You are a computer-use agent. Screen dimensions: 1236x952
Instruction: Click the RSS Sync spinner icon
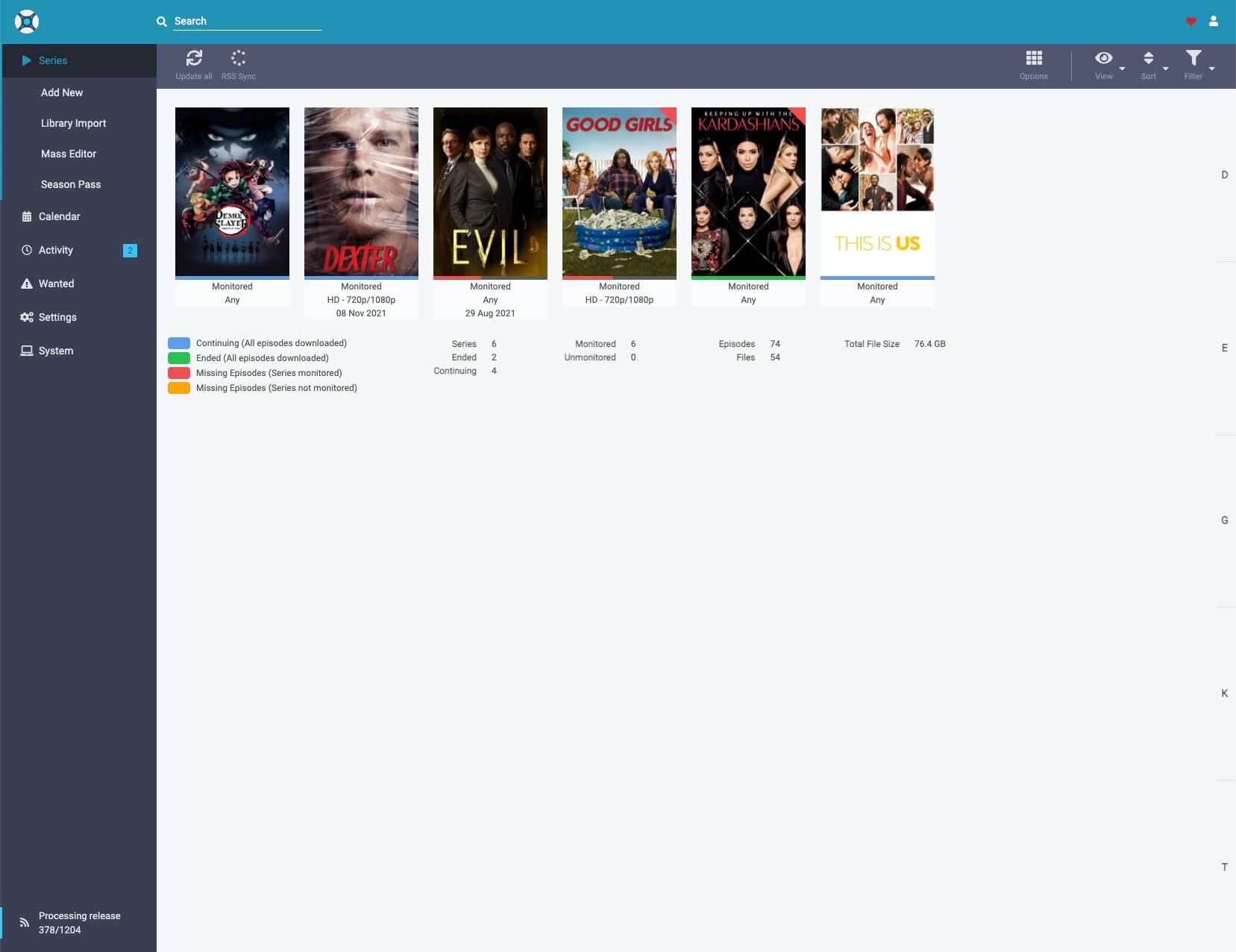click(x=239, y=58)
